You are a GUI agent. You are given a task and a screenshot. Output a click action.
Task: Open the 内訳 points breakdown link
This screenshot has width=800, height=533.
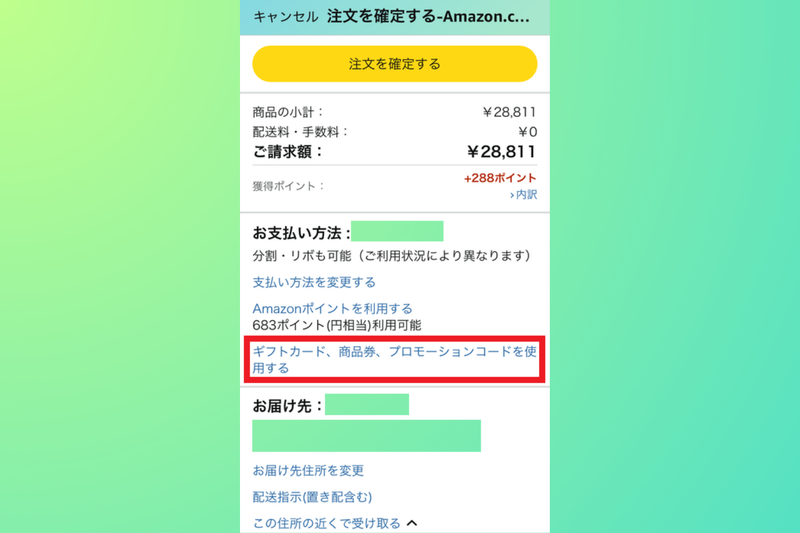(x=523, y=194)
